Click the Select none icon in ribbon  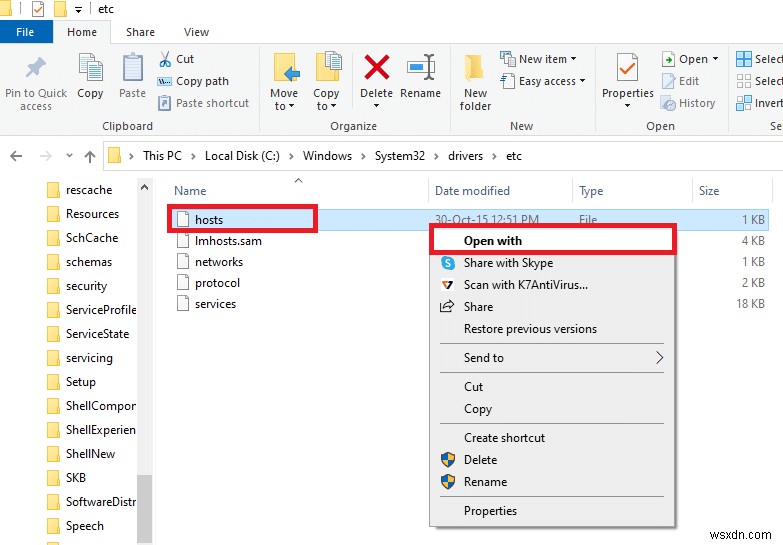click(x=744, y=81)
